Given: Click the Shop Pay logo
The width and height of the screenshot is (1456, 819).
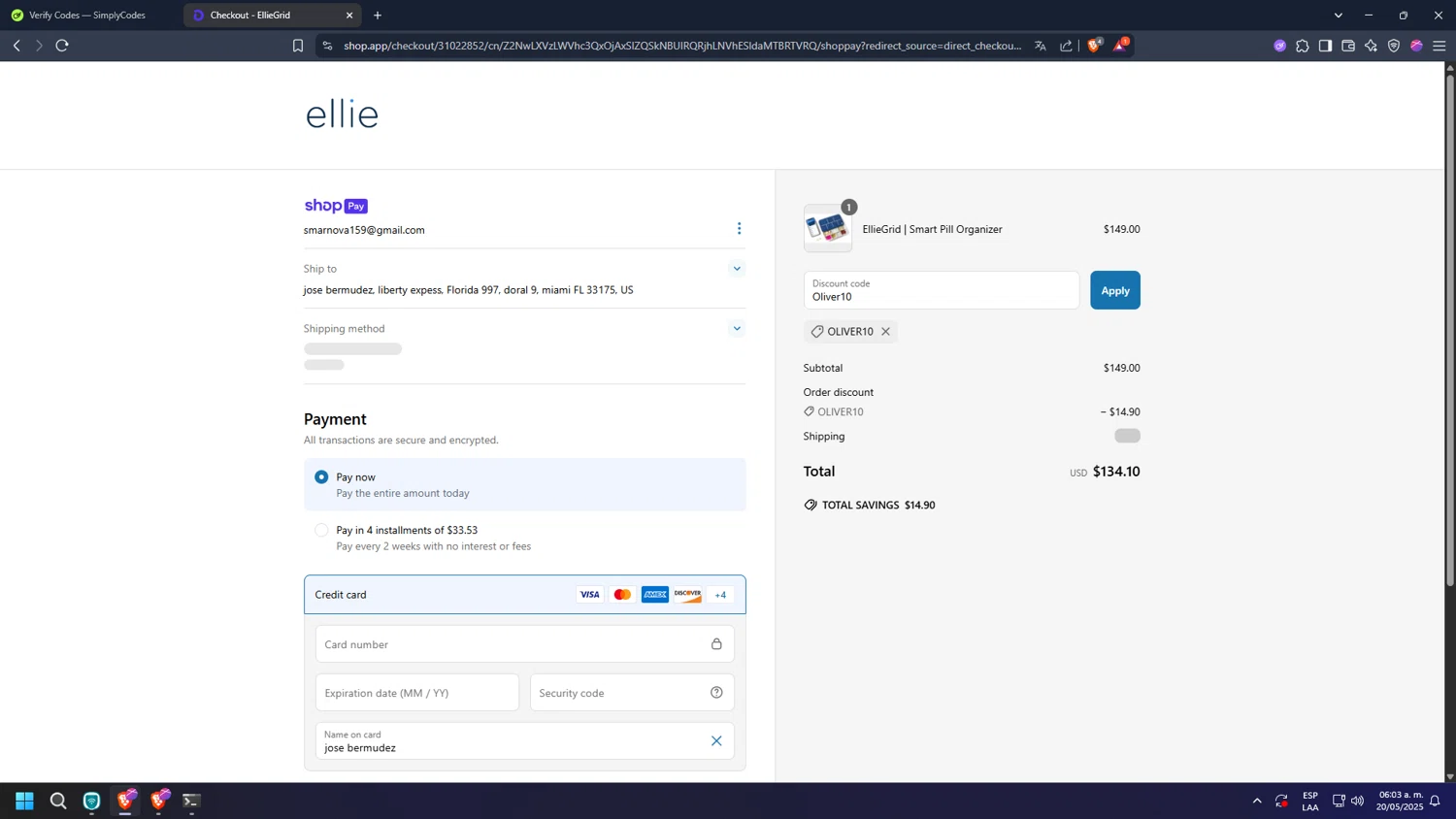Looking at the screenshot, I should coord(336,206).
